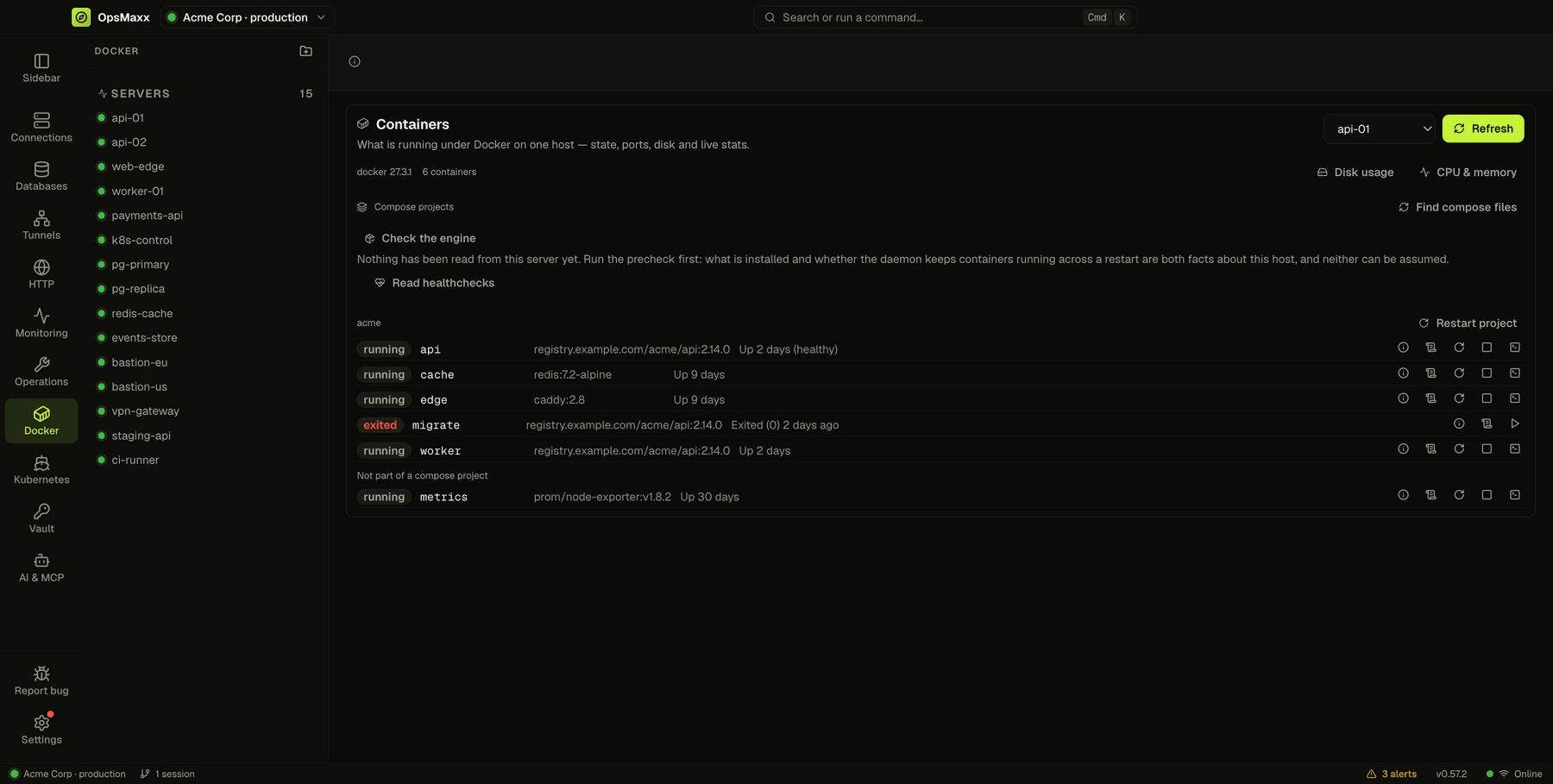
Task: View logs of the cache container
Action: click(x=1430, y=373)
